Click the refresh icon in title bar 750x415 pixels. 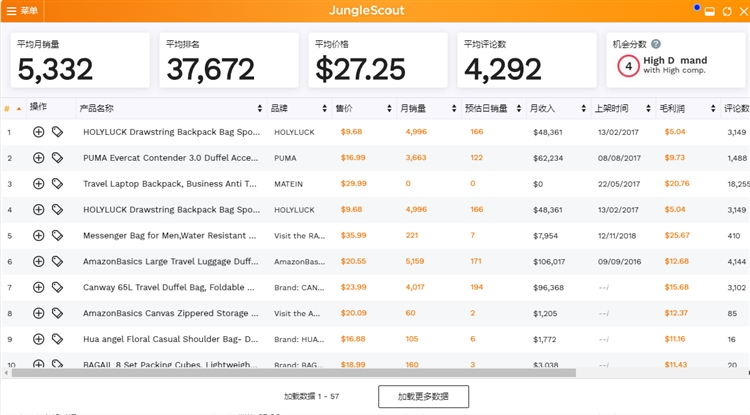(x=727, y=11)
